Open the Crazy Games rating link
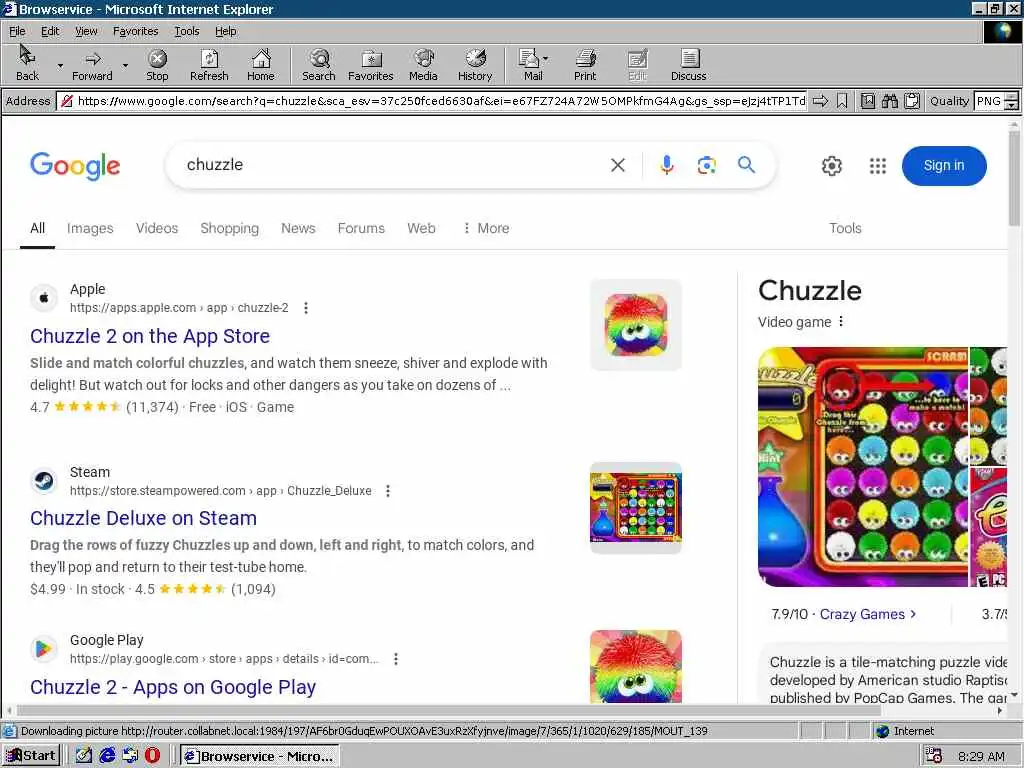 click(867, 614)
